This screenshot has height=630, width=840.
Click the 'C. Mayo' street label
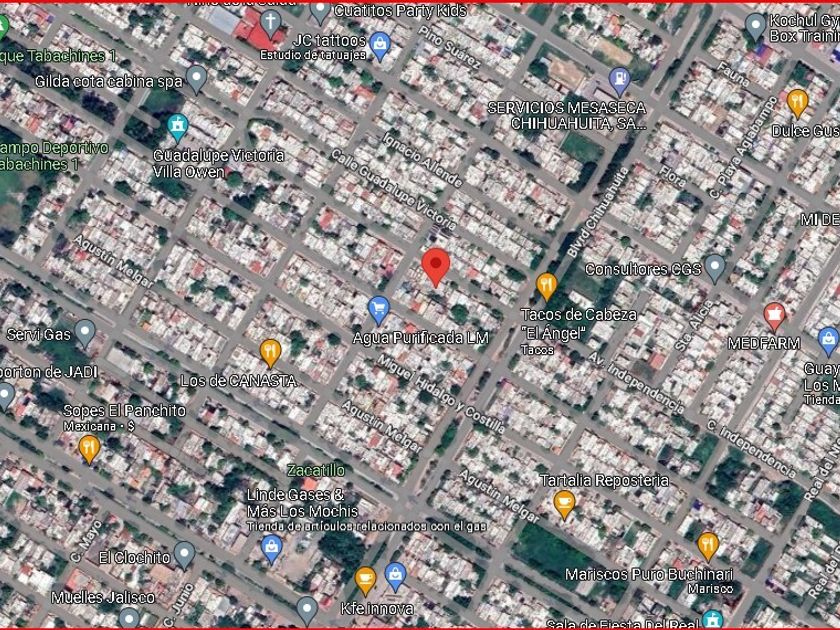pos(86,541)
